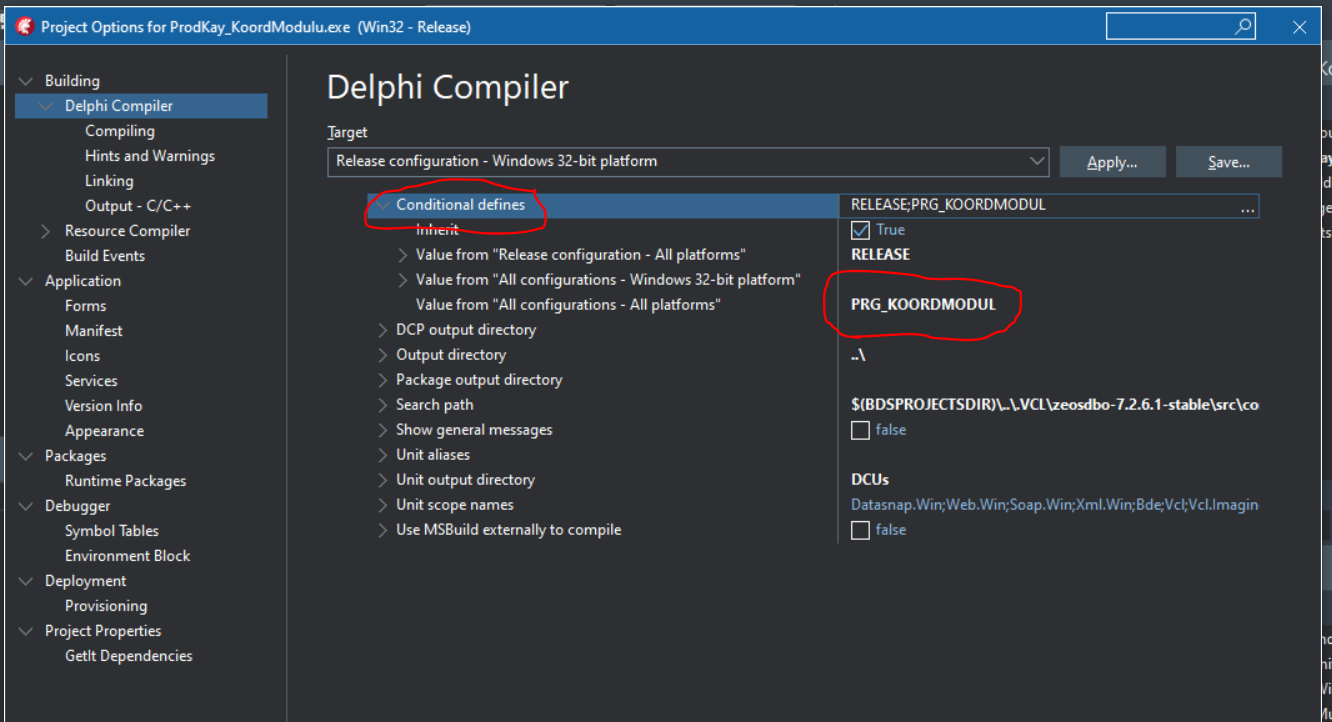Open Hints and Warnings page
Viewport: 1332px width, 722px height.
pyautogui.click(x=150, y=156)
